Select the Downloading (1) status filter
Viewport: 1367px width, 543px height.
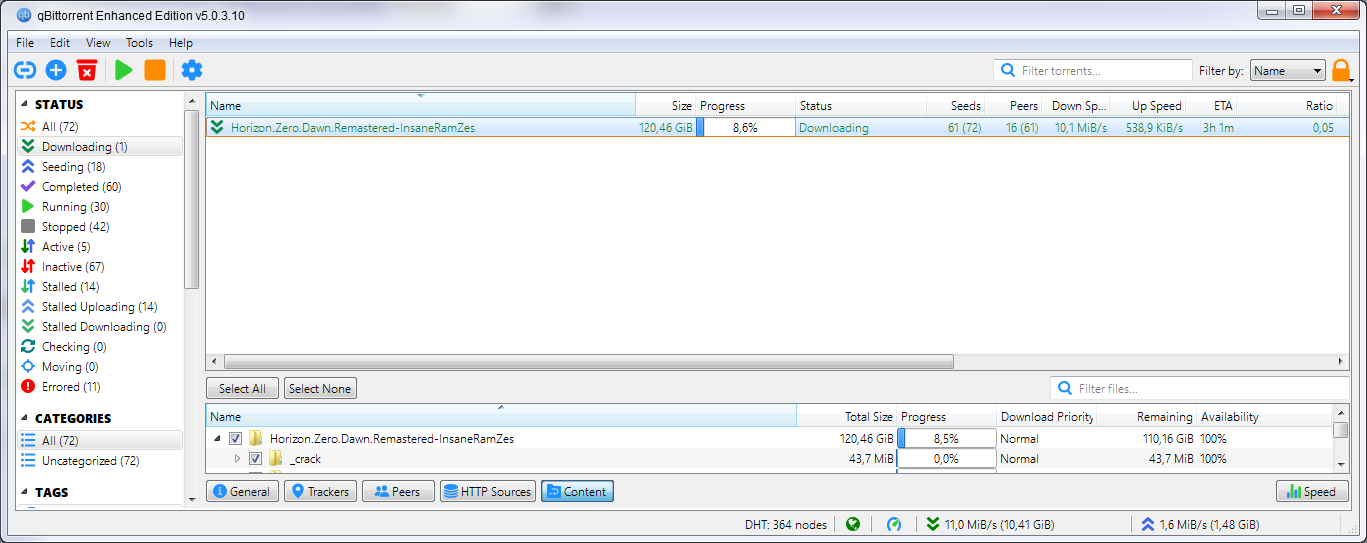(x=100, y=146)
